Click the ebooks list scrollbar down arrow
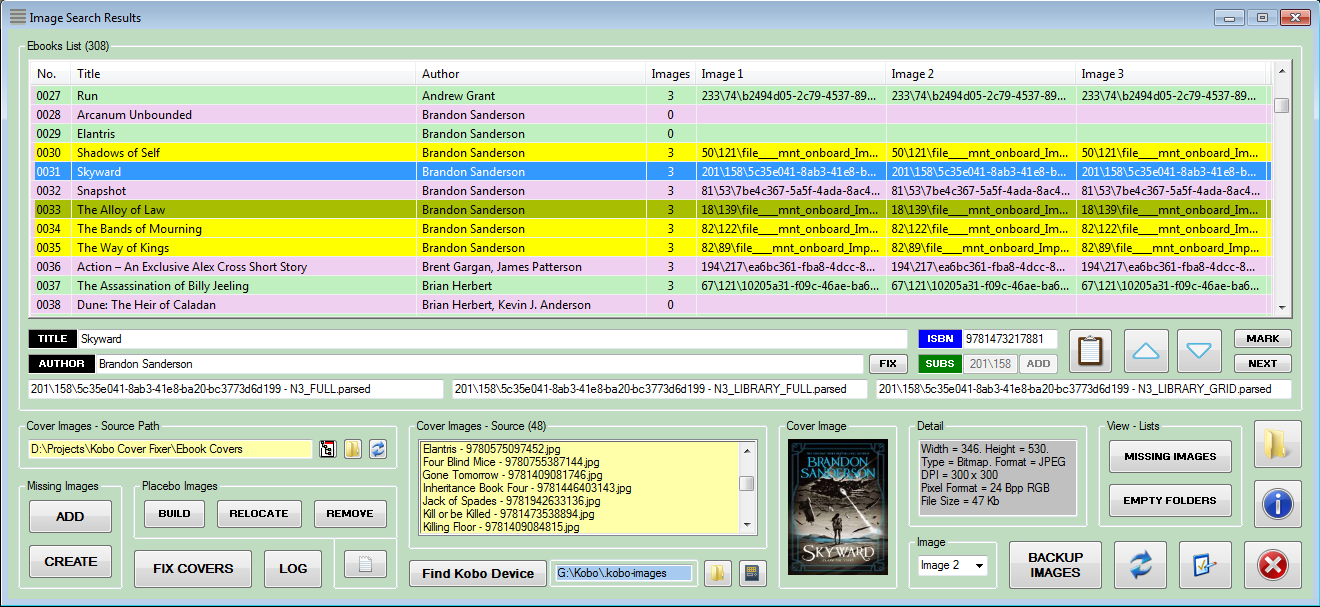Image resolution: width=1320 pixels, height=607 pixels. click(x=1281, y=307)
